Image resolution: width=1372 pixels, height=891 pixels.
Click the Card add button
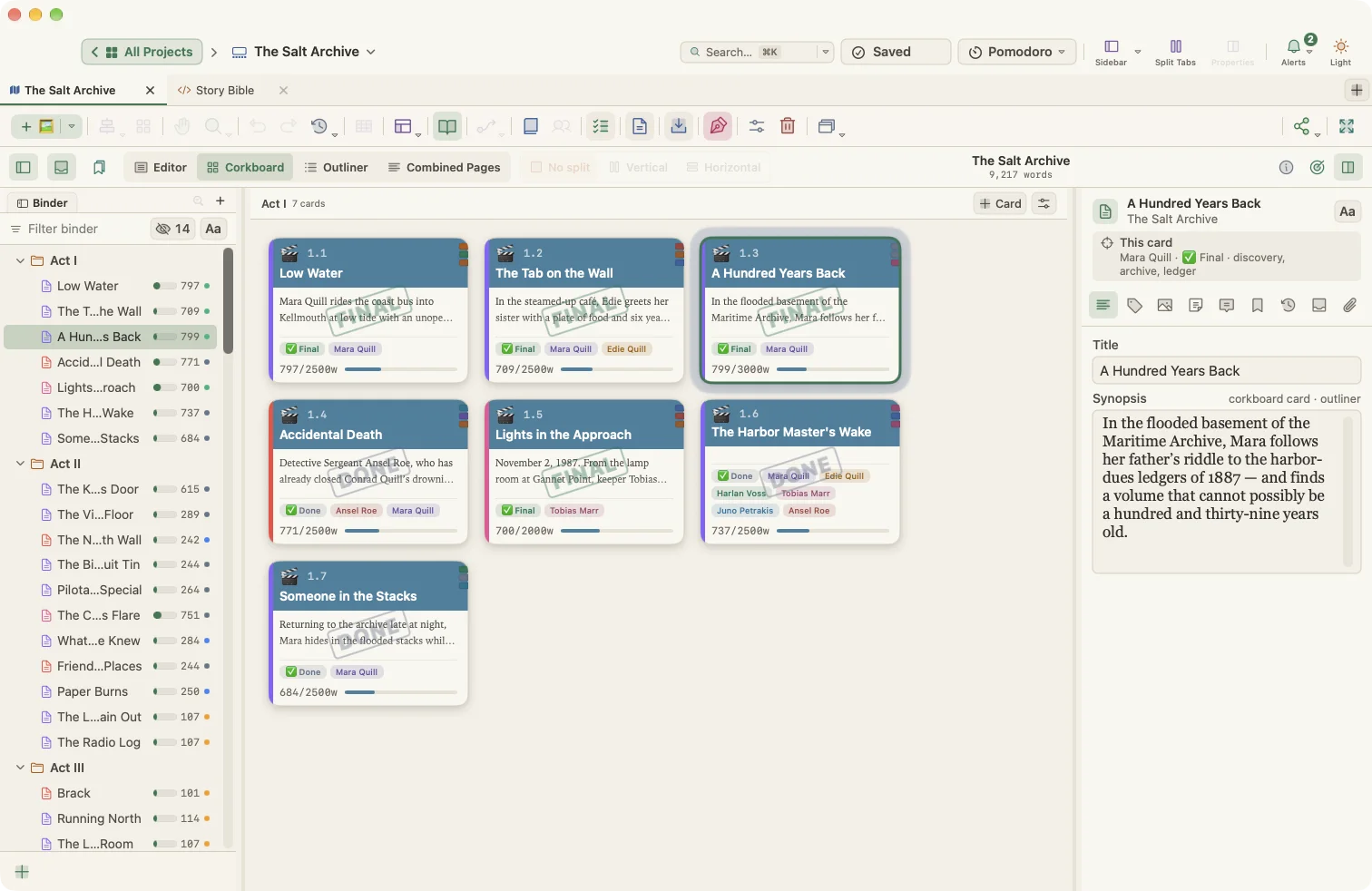click(1001, 203)
